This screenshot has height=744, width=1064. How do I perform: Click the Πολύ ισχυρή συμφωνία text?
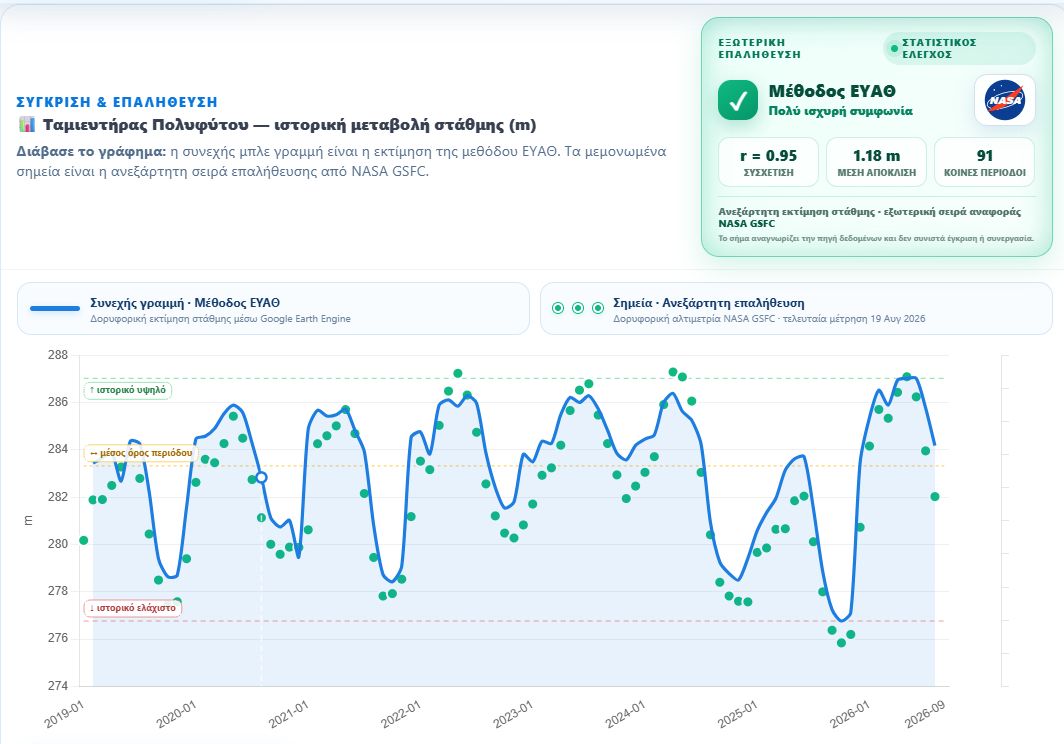point(840,111)
